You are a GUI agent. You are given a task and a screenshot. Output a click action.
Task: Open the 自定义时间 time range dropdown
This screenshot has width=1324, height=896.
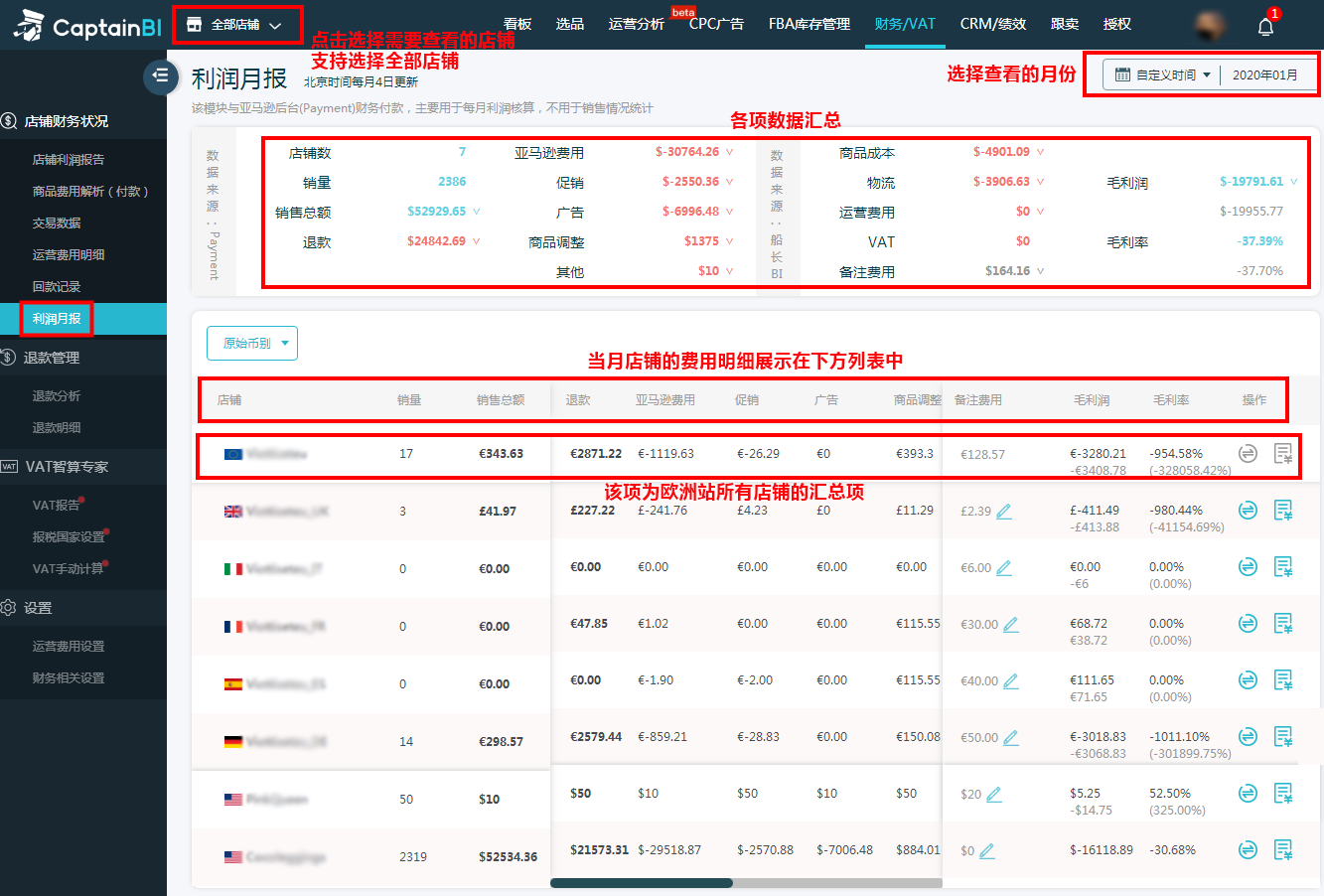(x=1163, y=75)
